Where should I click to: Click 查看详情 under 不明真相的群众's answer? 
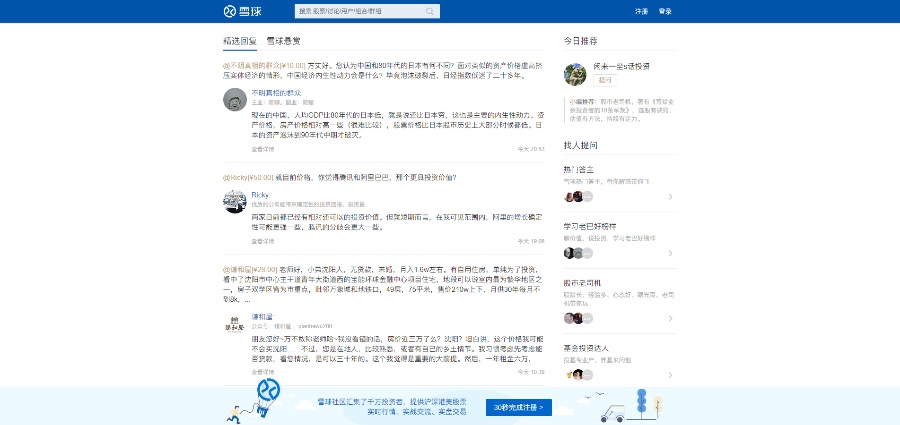pyautogui.click(x=262, y=149)
